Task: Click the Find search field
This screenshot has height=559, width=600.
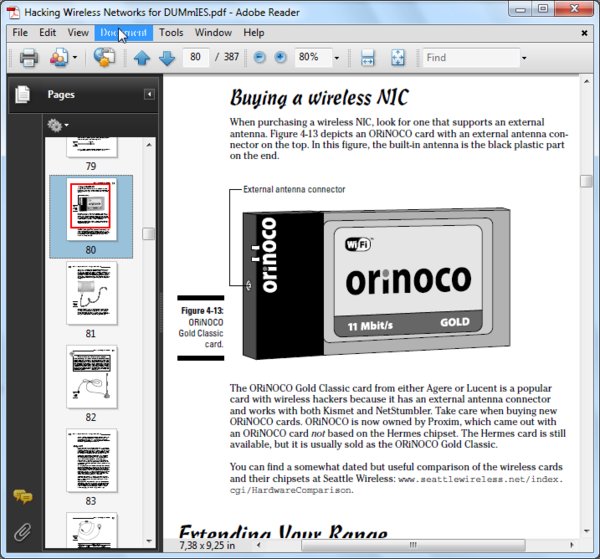Action: click(471, 57)
